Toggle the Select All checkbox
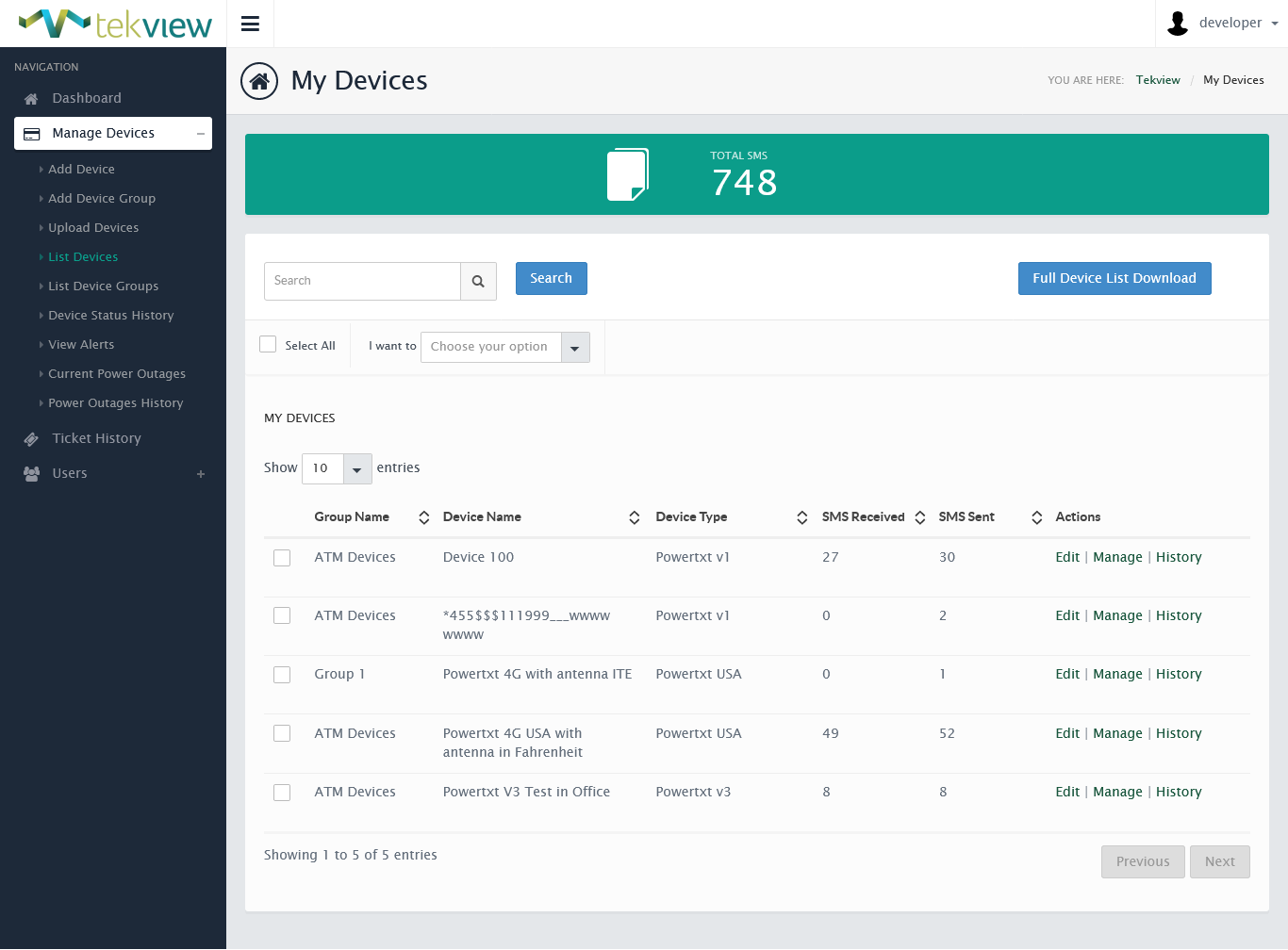 tap(268, 345)
